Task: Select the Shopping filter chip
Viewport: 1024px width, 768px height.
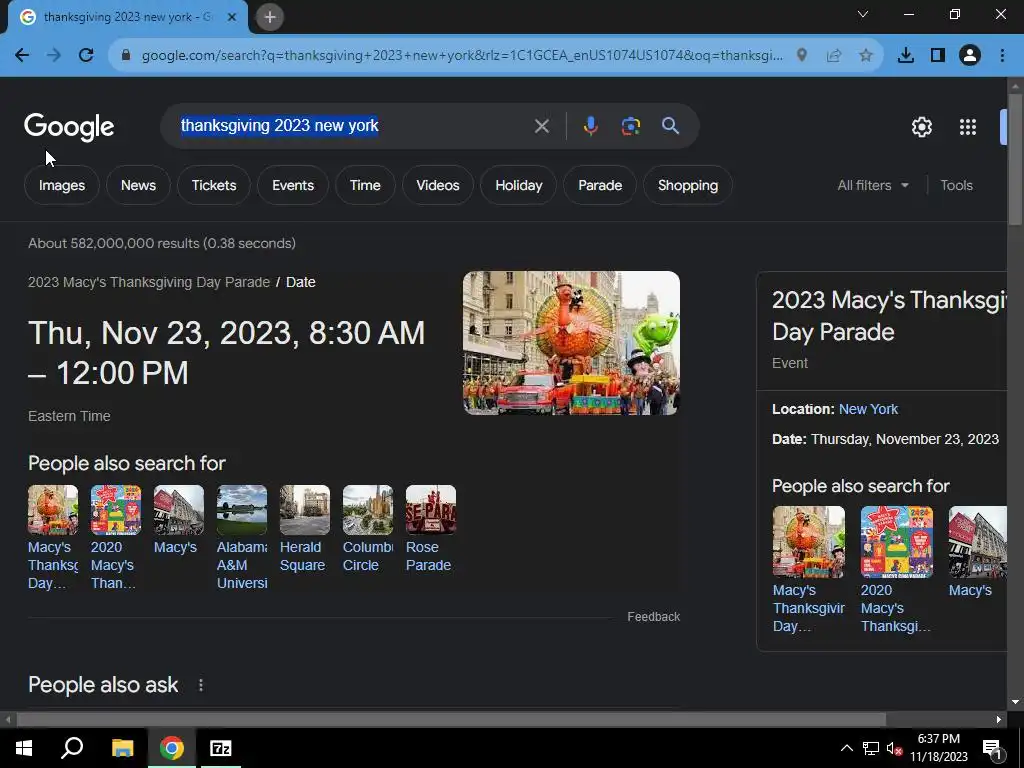Action: [x=688, y=185]
